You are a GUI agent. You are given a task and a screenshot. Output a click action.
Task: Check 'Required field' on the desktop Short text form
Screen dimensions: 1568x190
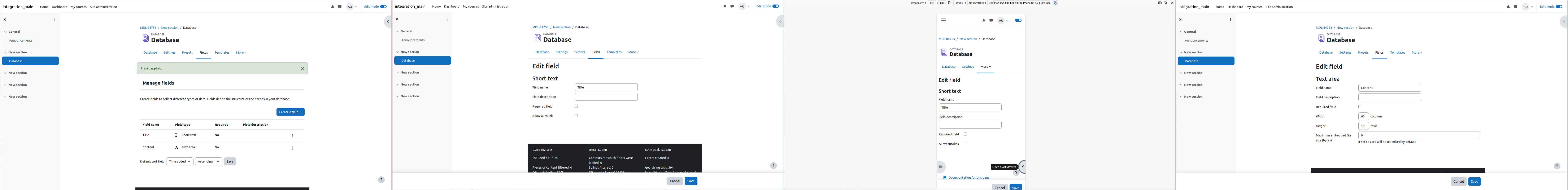tap(576, 106)
